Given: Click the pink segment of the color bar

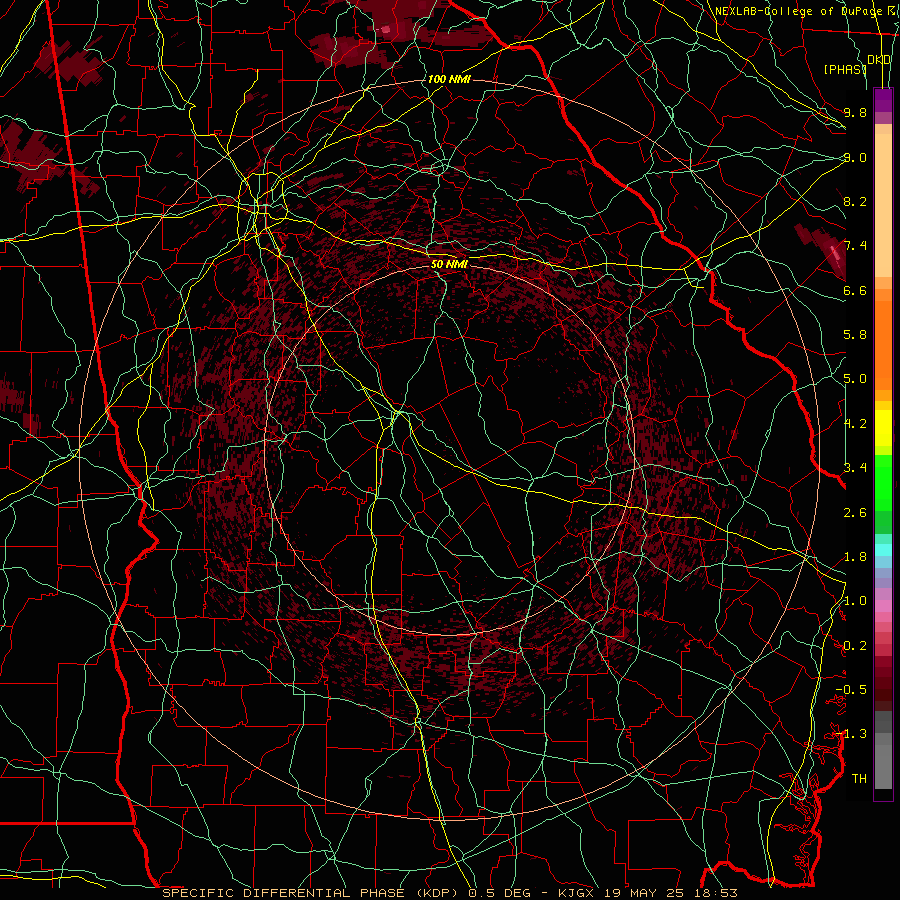Looking at the screenshot, I should 883,606.
